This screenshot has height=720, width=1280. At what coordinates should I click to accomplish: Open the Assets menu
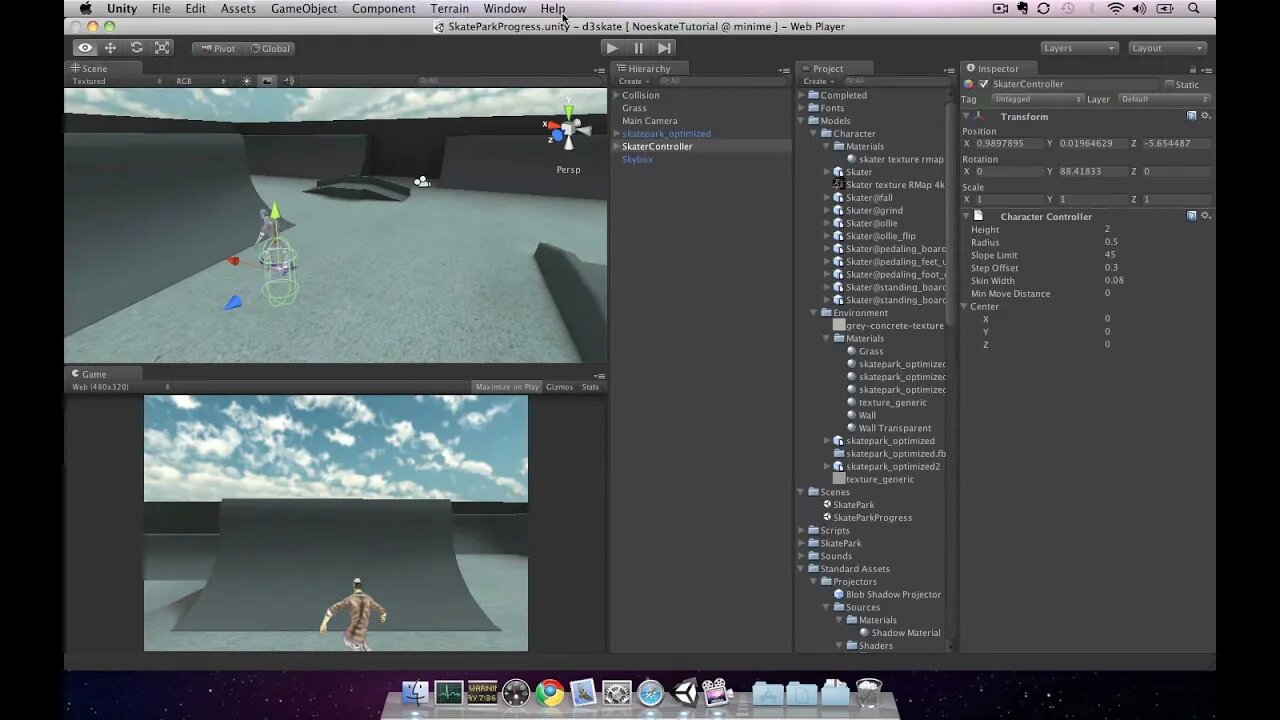(238, 8)
